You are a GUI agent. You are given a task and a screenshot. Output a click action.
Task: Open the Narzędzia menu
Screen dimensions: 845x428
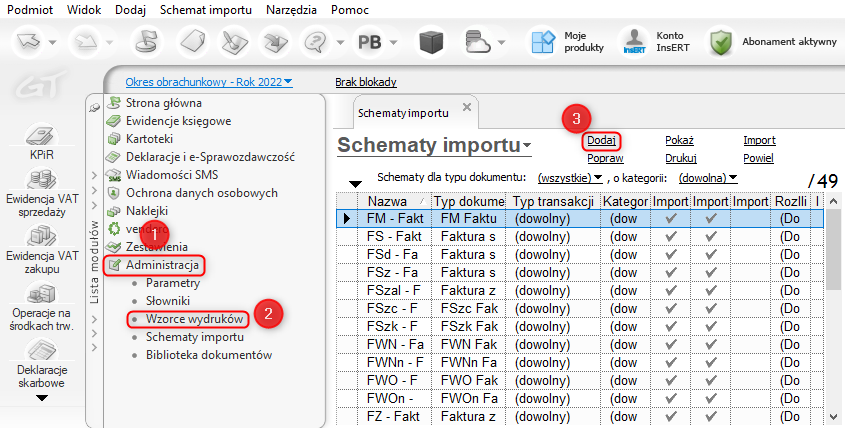(291, 10)
